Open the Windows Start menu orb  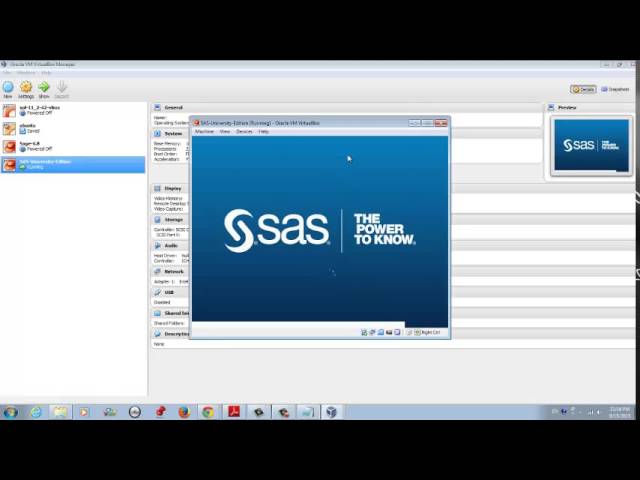click(x=11, y=412)
